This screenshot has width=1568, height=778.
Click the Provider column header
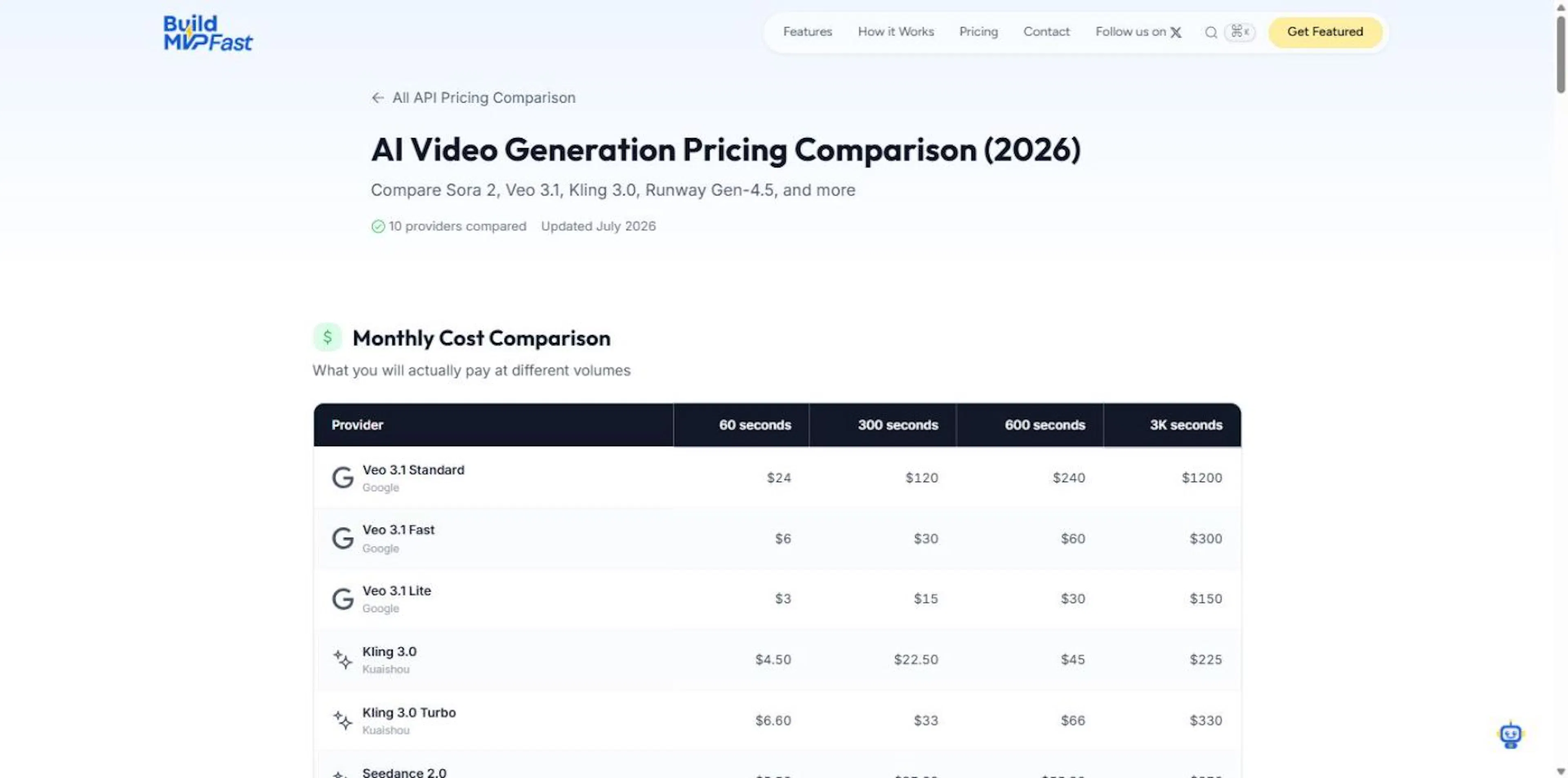click(x=493, y=425)
